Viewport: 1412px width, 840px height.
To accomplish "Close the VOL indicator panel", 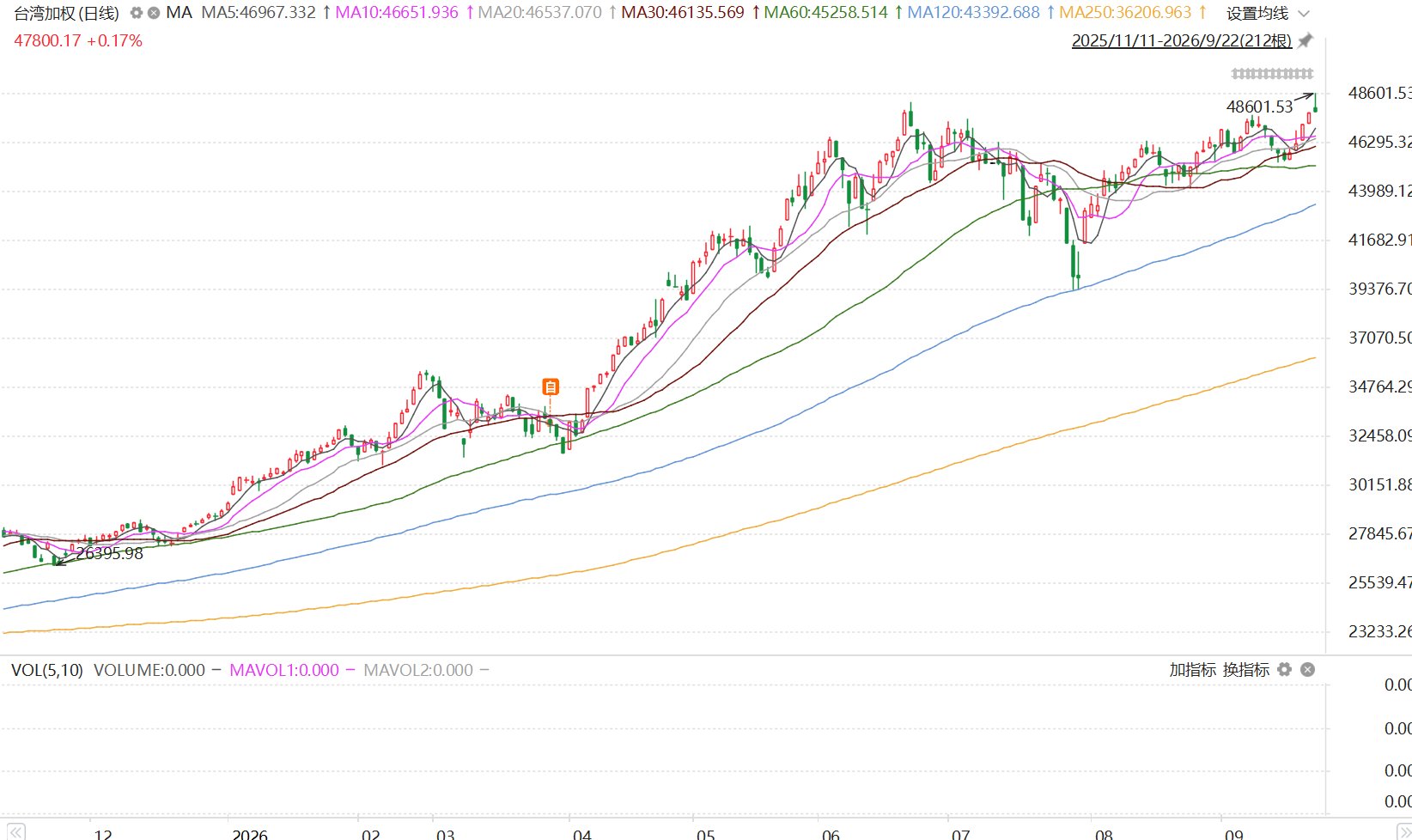I will point(1307,669).
